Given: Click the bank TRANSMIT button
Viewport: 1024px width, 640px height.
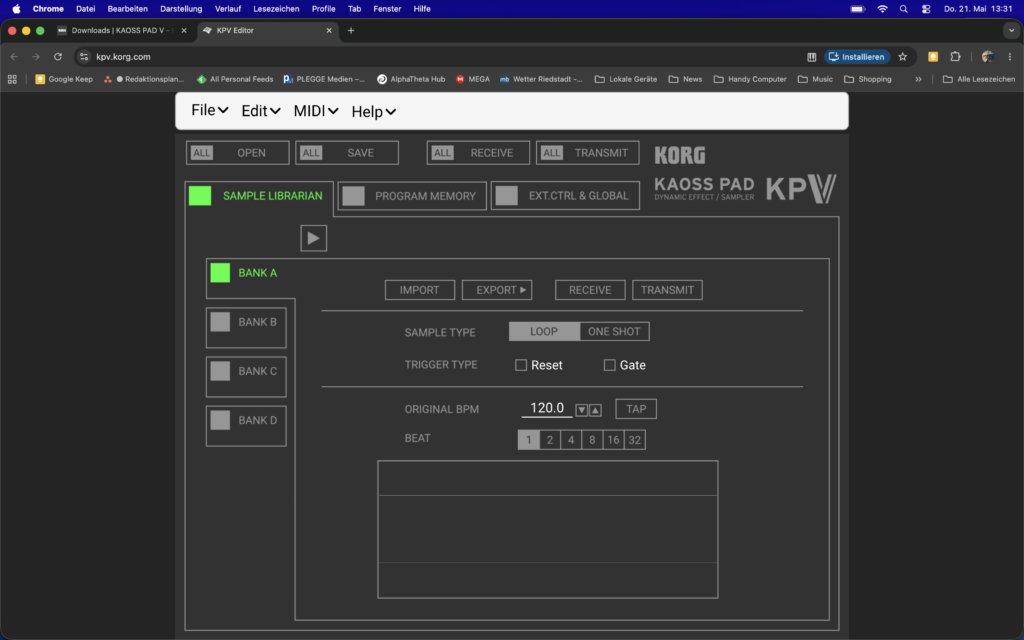Looking at the screenshot, I should [667, 290].
